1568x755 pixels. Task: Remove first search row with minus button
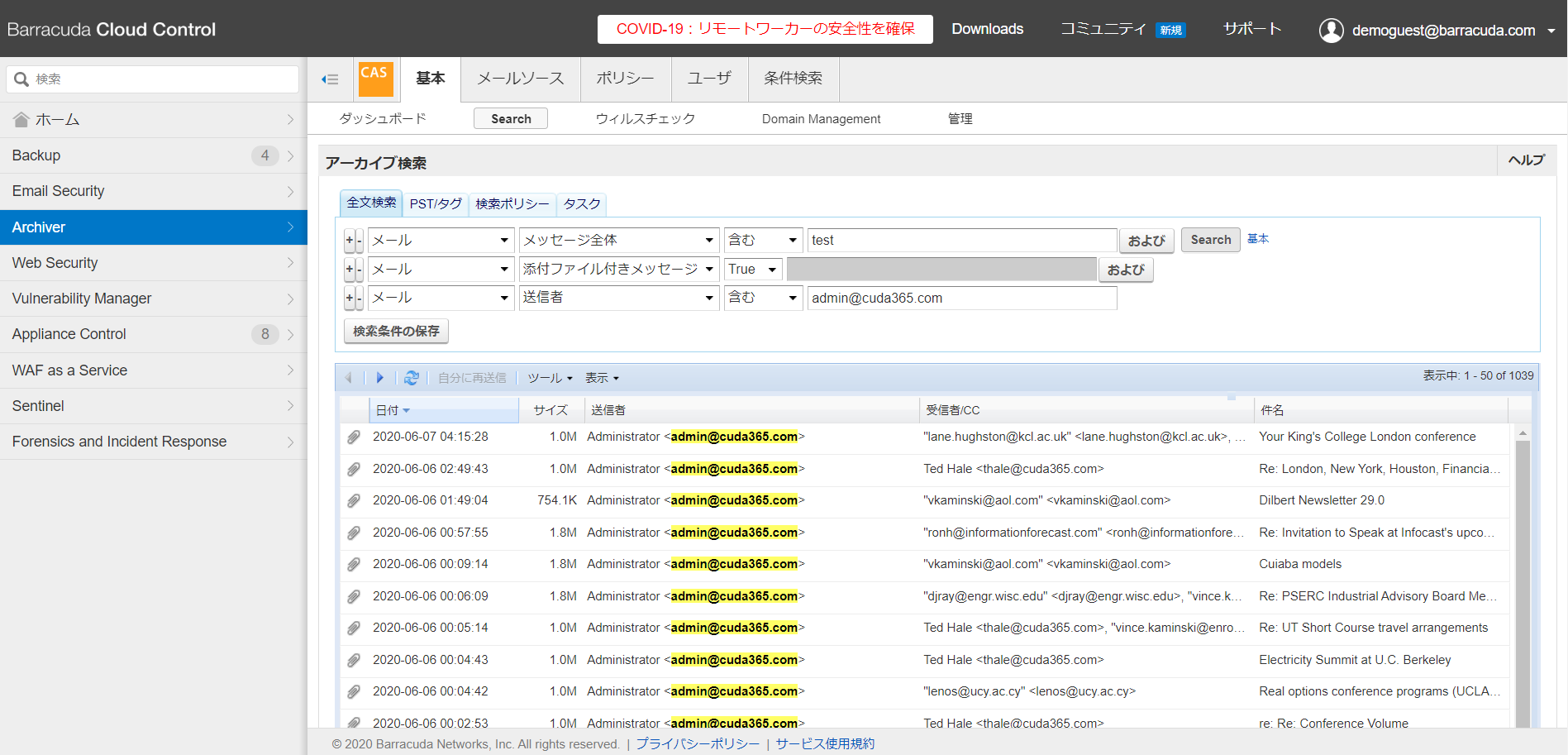(x=360, y=241)
